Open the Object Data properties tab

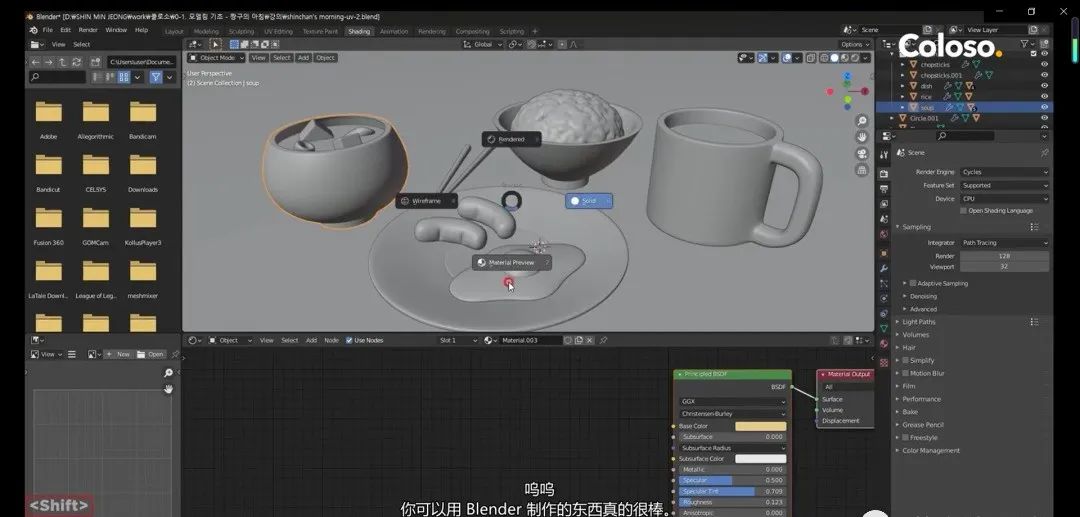(884, 328)
